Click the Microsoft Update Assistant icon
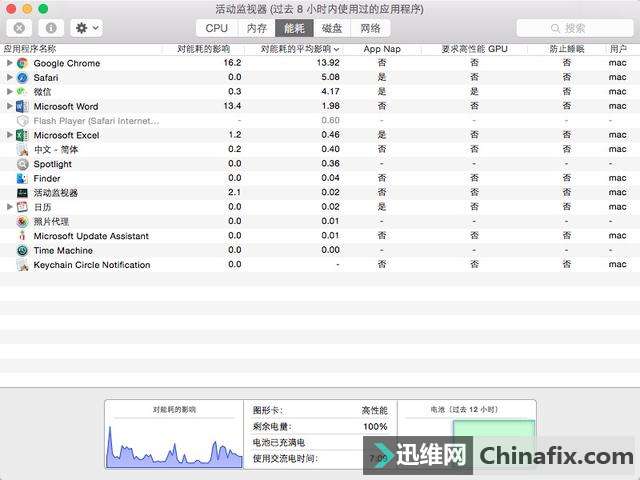The image size is (640, 480). [22, 236]
